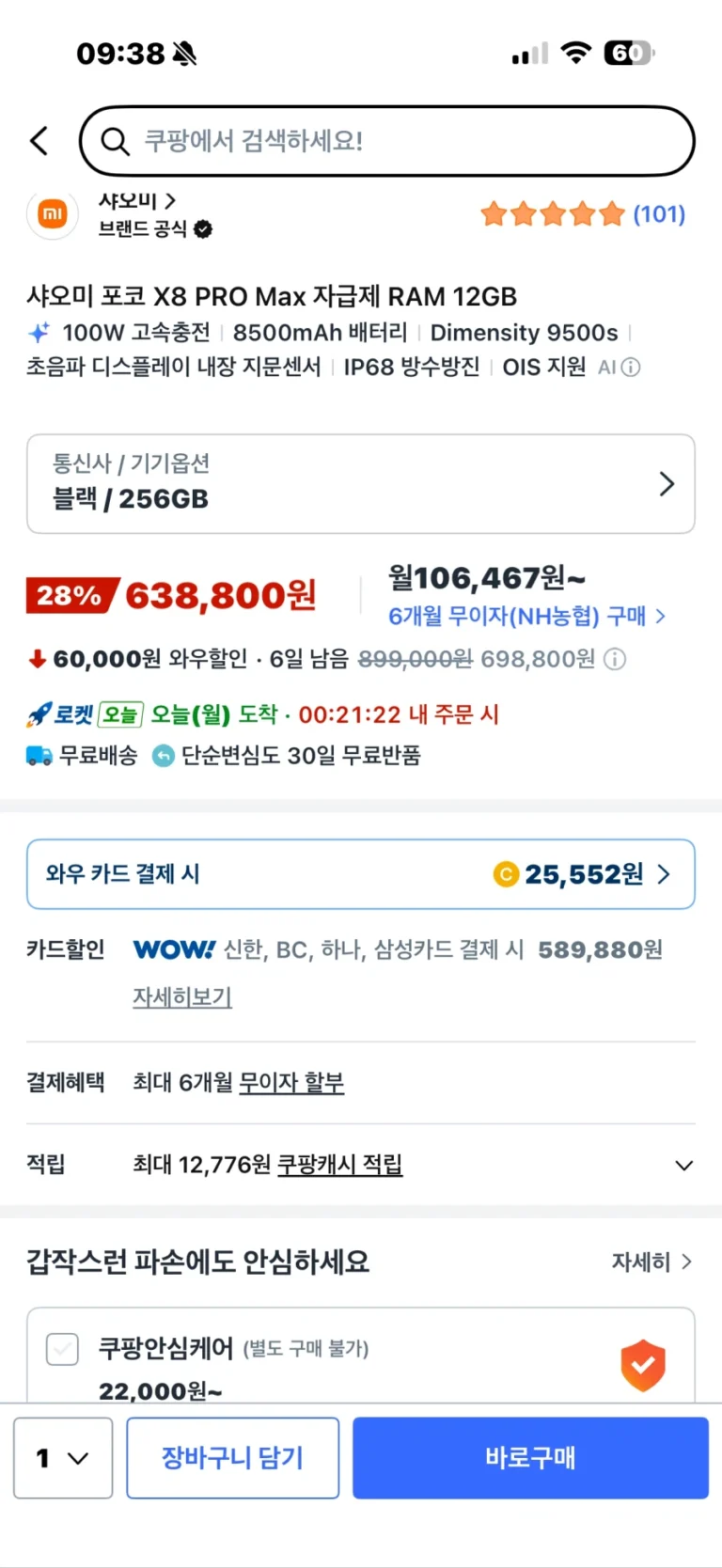Open the quantity dropdown showing 1
Viewport: 722px width, 1568px height.
click(63, 1458)
